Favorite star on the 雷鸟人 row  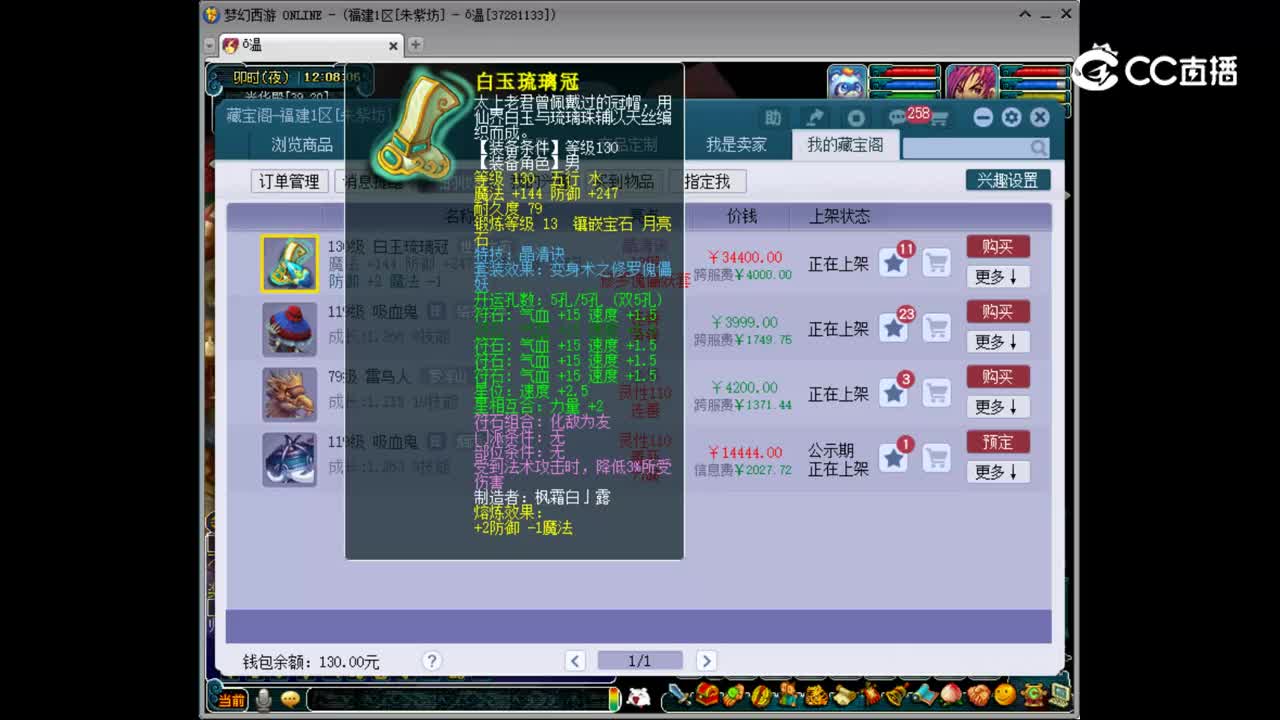click(x=893, y=394)
